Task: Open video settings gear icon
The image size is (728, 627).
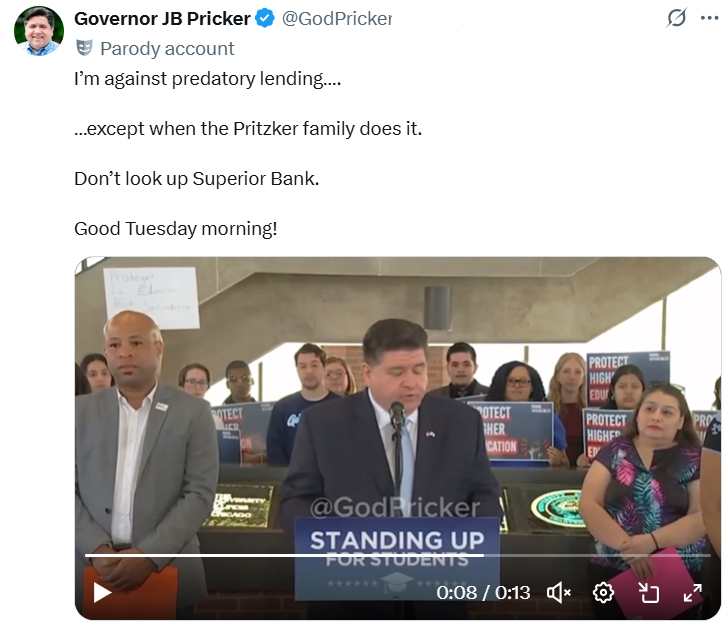Action: click(x=603, y=593)
